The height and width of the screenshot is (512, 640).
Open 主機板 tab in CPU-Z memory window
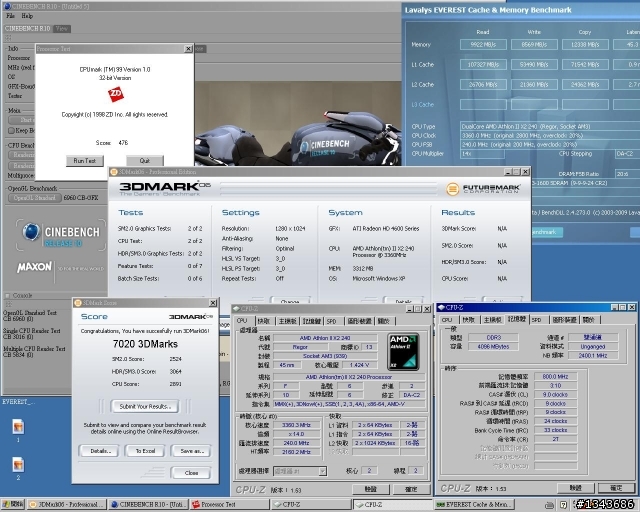492,320
